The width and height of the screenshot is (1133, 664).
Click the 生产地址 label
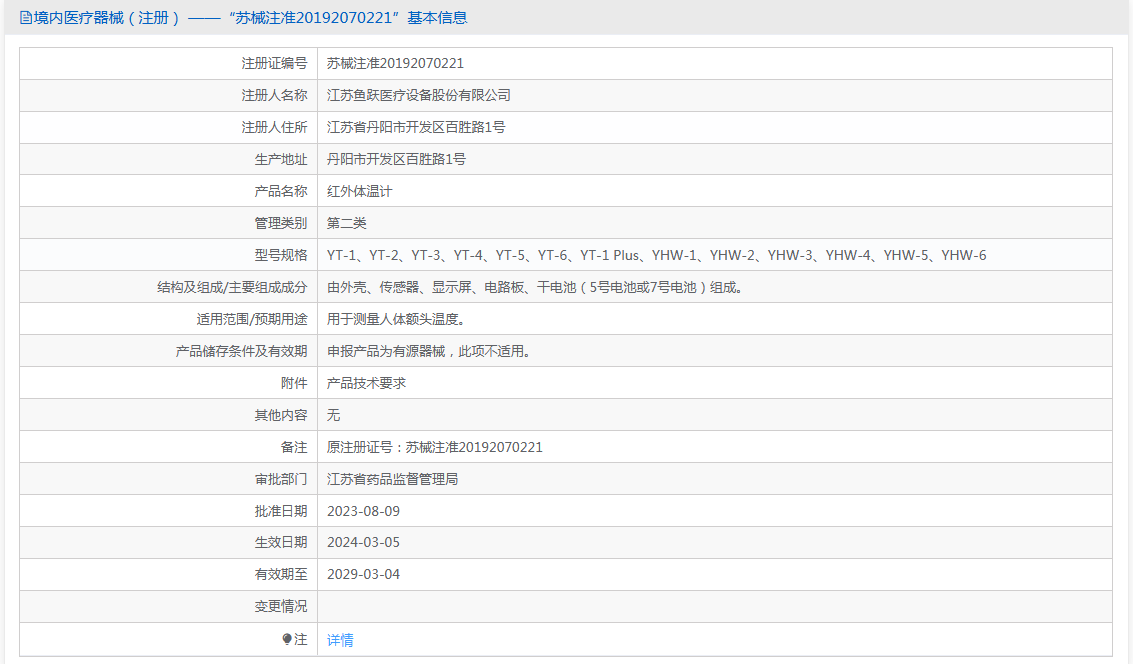click(x=281, y=159)
